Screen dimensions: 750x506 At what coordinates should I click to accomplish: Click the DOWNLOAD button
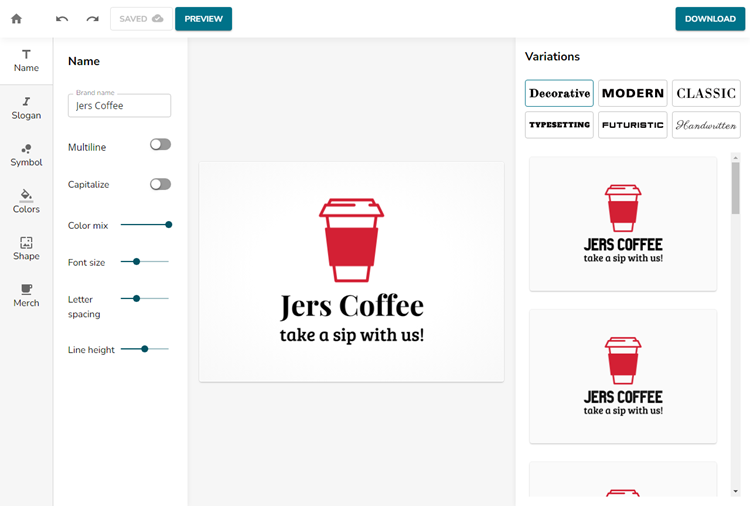pos(710,19)
